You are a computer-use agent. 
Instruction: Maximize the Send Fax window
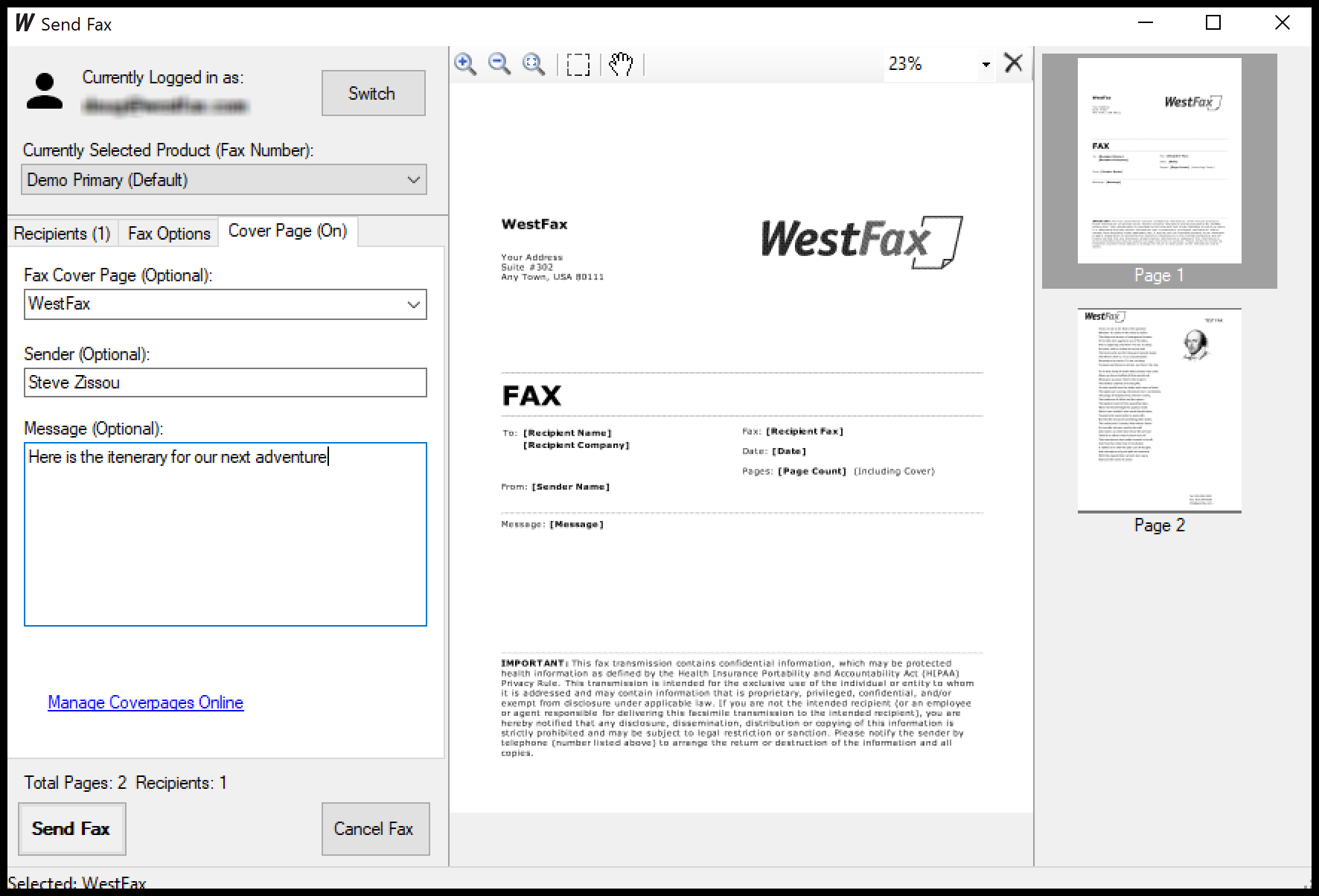click(x=1213, y=23)
